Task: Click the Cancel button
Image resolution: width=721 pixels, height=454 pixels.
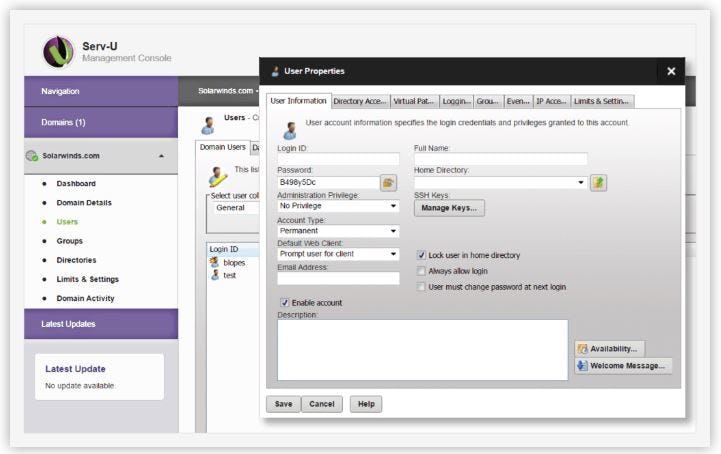Action: click(322, 404)
